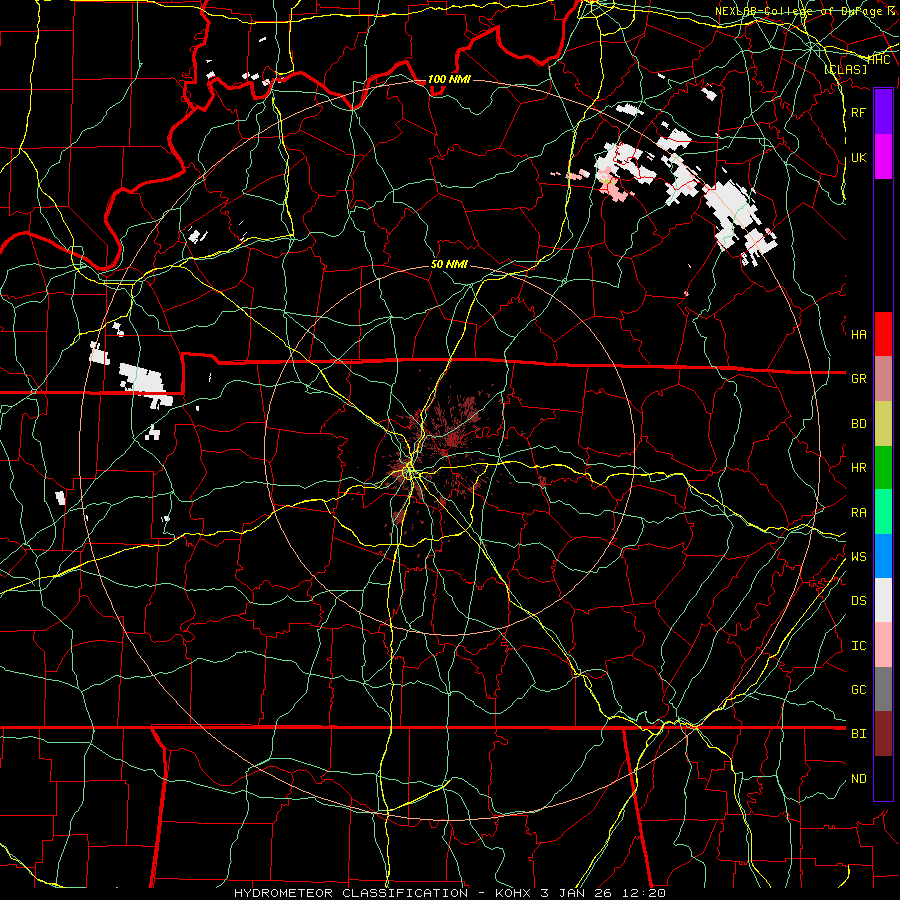Click the RF purple legend swatch
The width and height of the screenshot is (900, 900).
pos(883,112)
